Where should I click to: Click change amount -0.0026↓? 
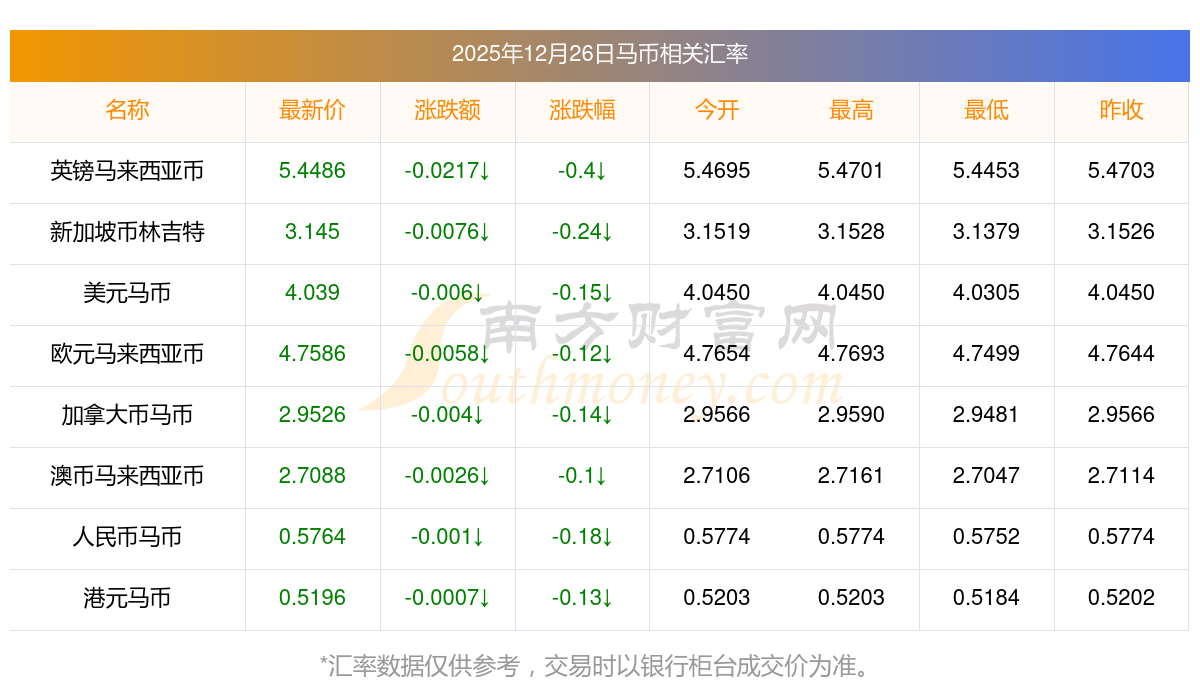click(447, 476)
